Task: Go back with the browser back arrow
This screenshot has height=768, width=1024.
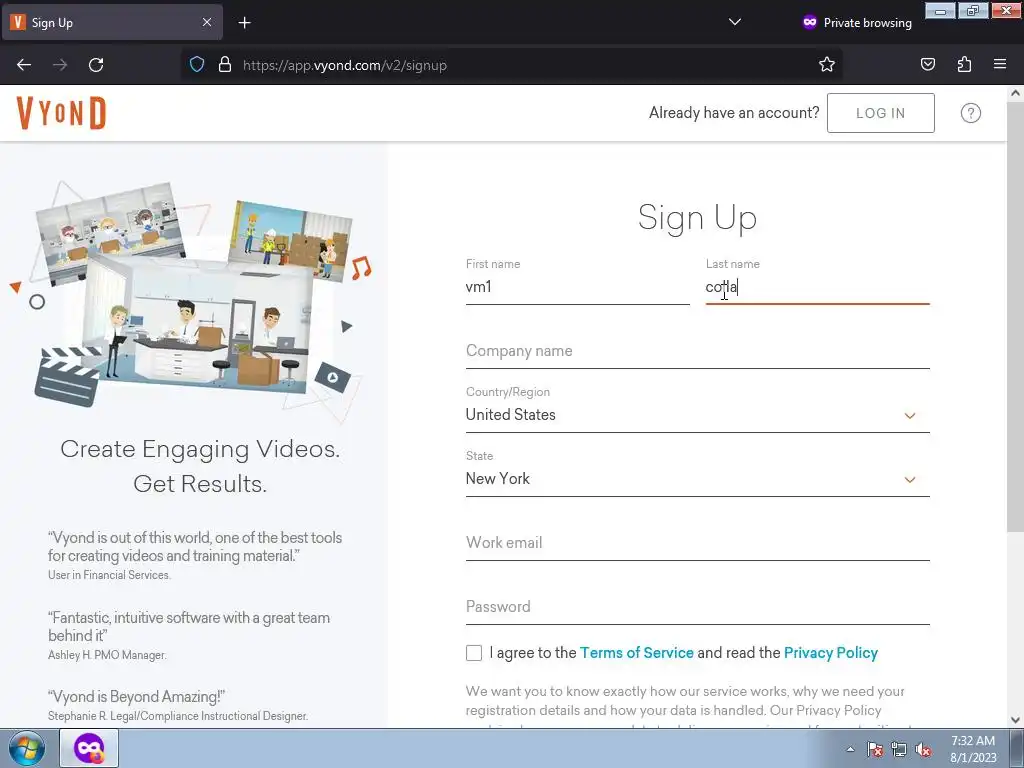Action: tap(24, 65)
